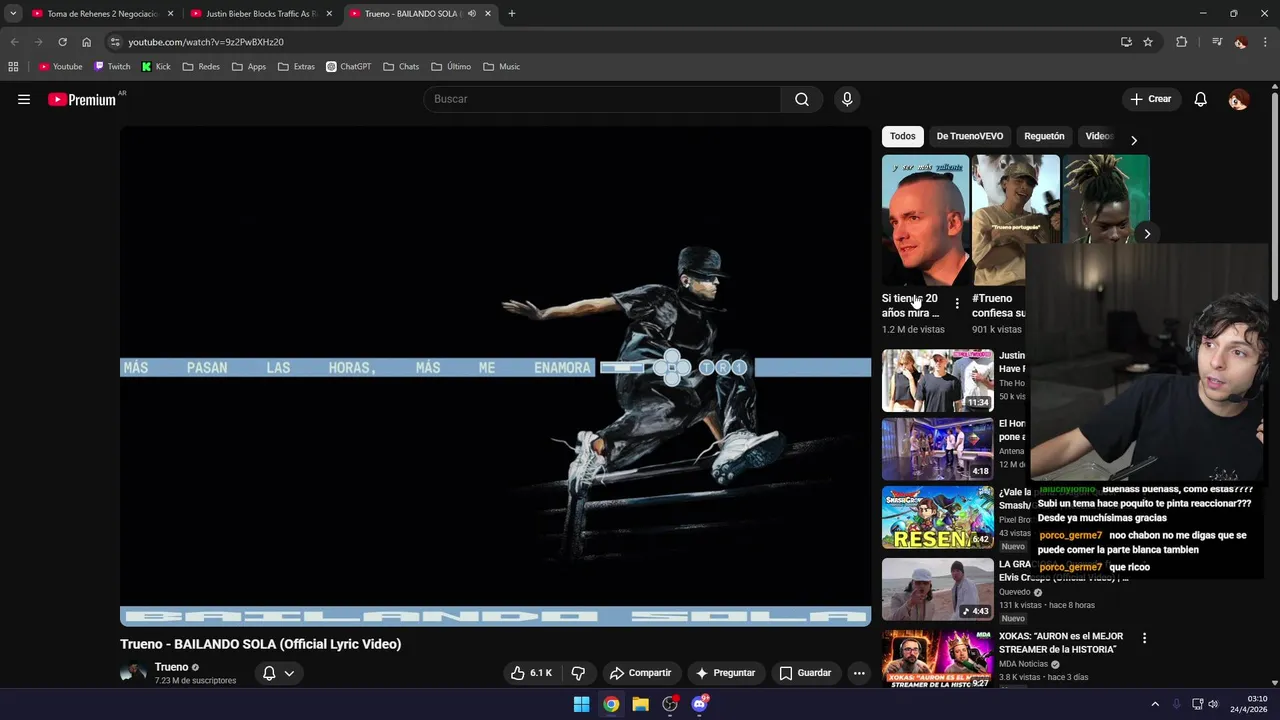Select the 'Todos' filter chip
This screenshot has width=1280, height=720.
pos(903,136)
